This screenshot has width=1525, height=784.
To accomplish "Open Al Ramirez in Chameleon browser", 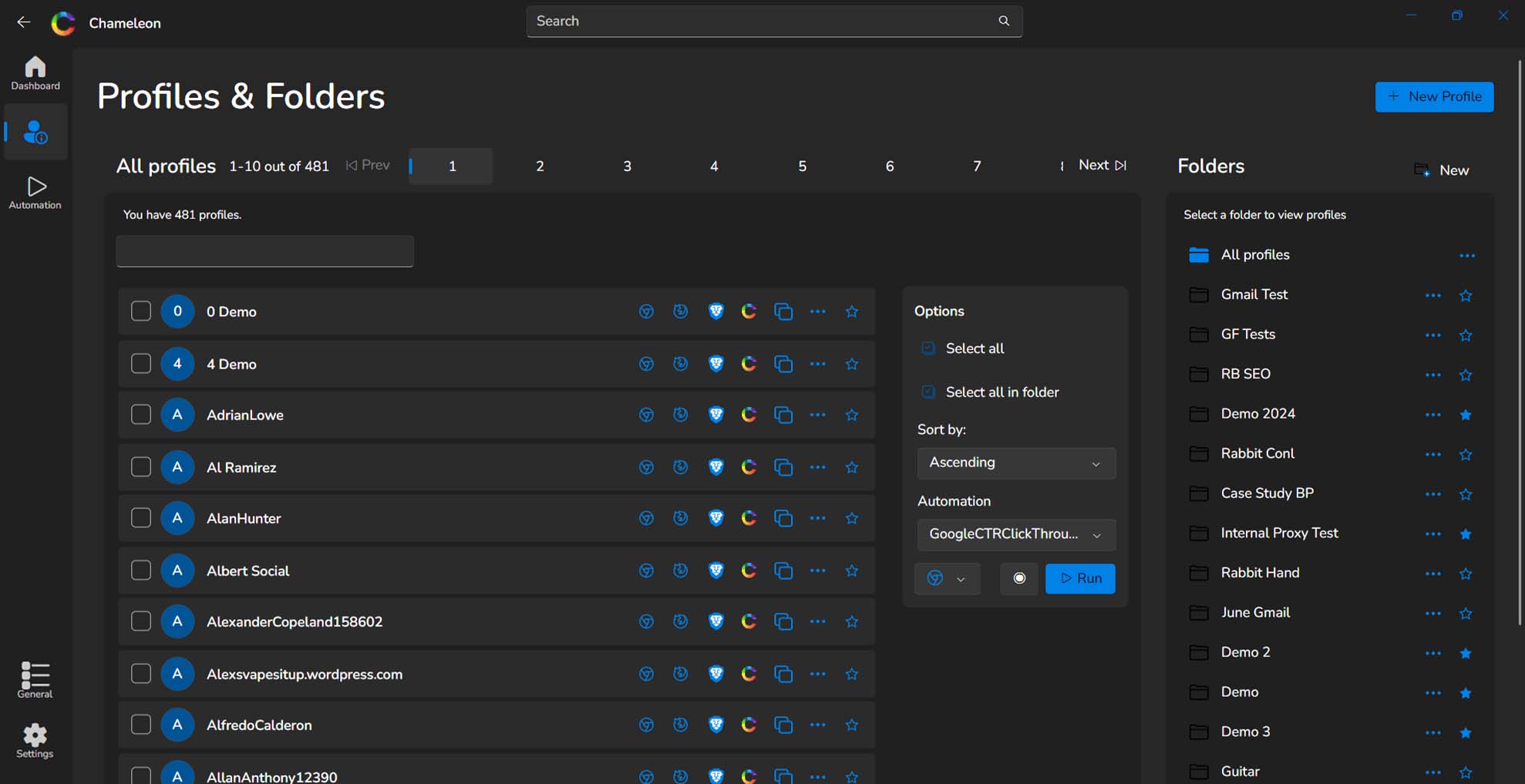I will point(749,467).
